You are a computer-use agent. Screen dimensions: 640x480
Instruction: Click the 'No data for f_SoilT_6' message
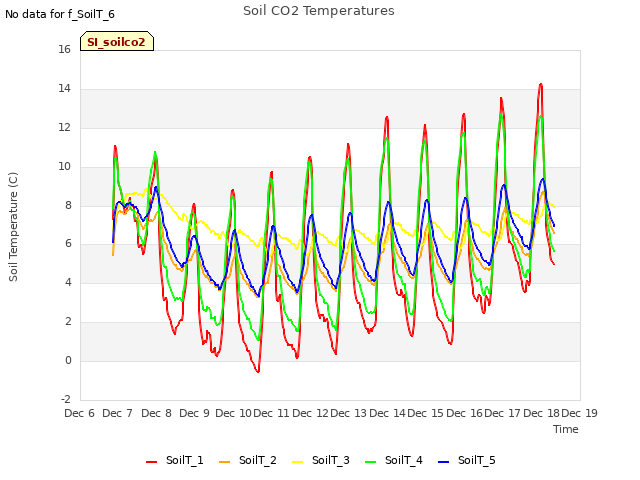[60, 14]
